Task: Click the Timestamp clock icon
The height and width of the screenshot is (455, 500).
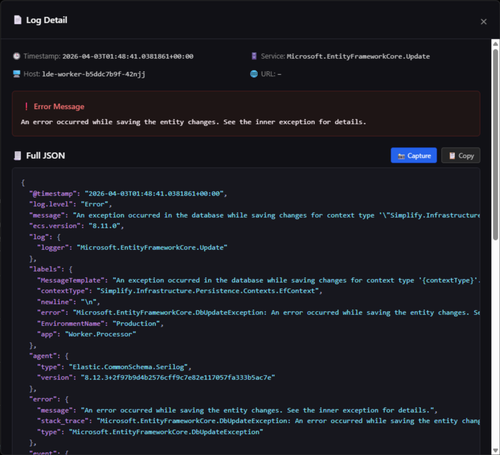Action: (x=16, y=56)
